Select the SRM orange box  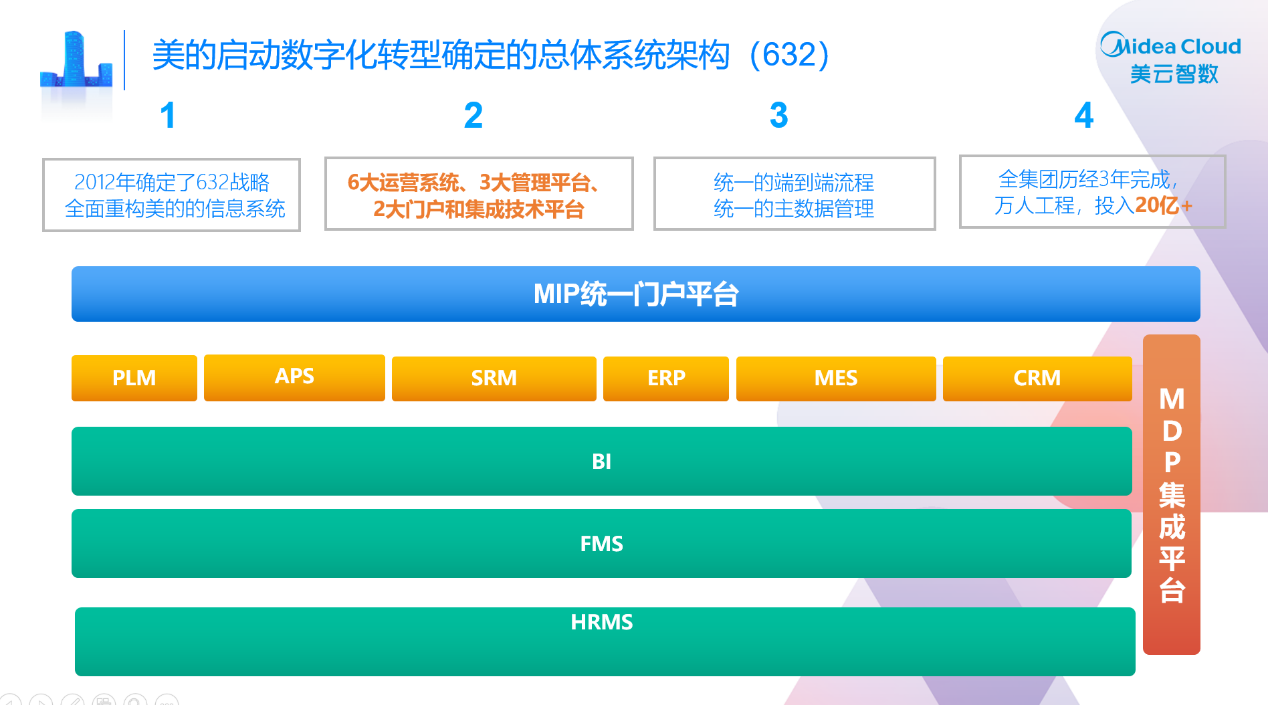pyautogui.click(x=494, y=378)
